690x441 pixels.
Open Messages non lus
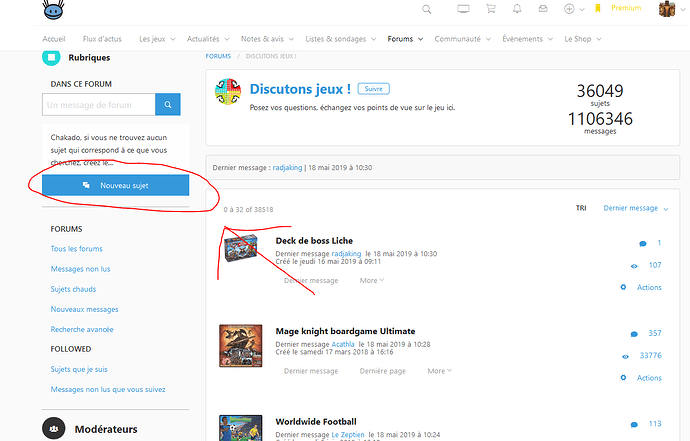(x=80, y=269)
